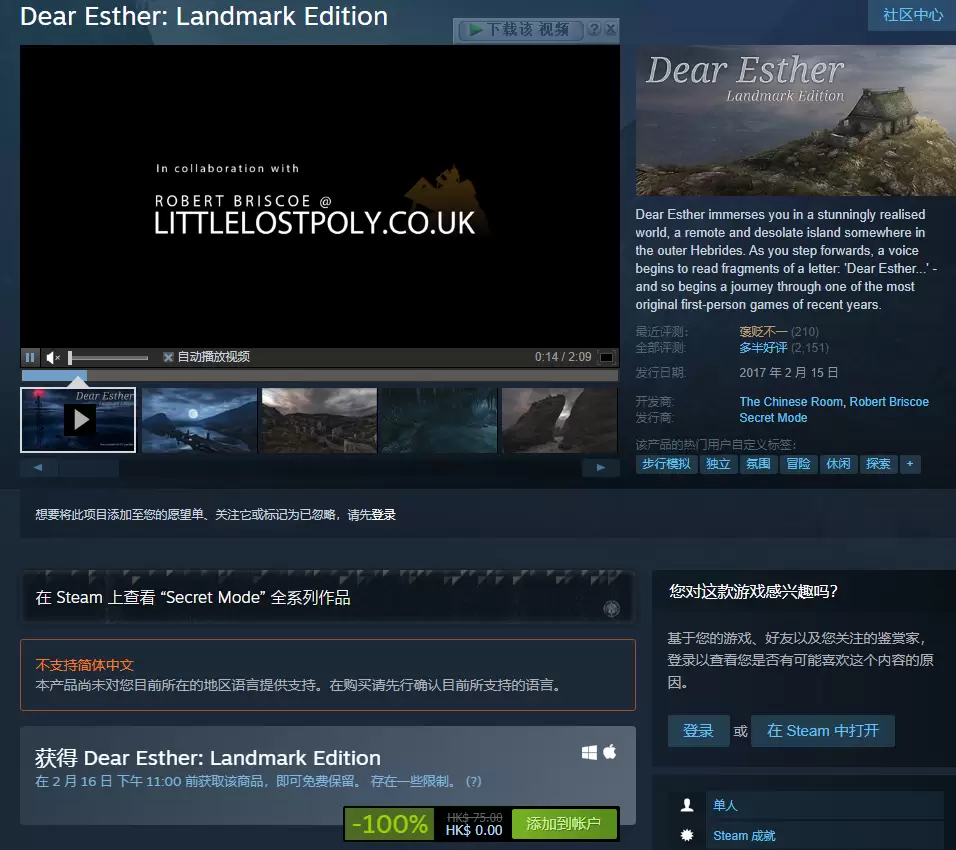Open the dark cave screenshot thumbnail
The width and height of the screenshot is (956, 850).
pyautogui.click(x=439, y=420)
